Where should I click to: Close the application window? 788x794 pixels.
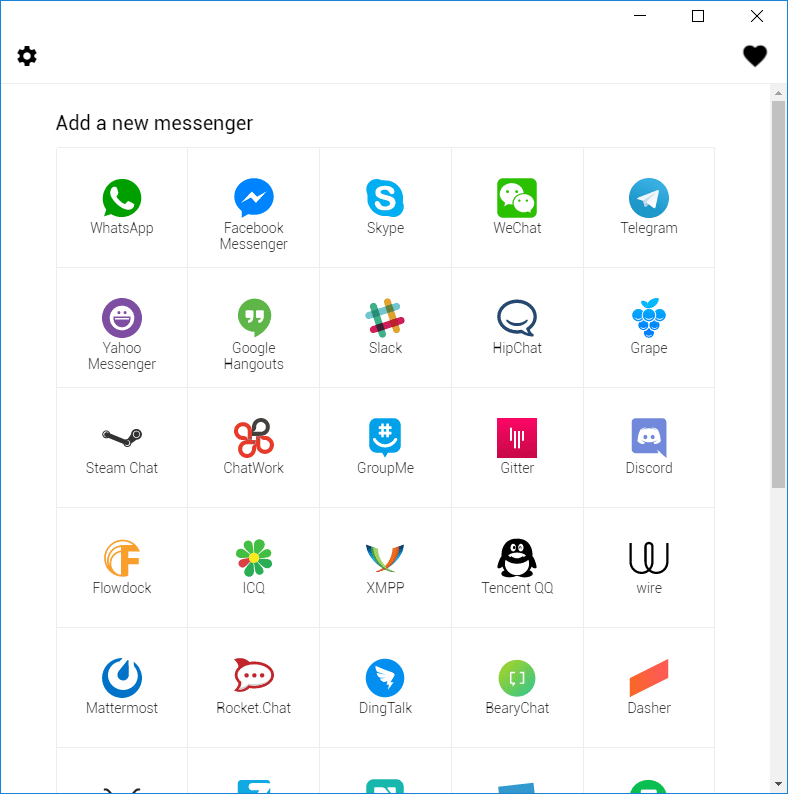click(x=757, y=16)
